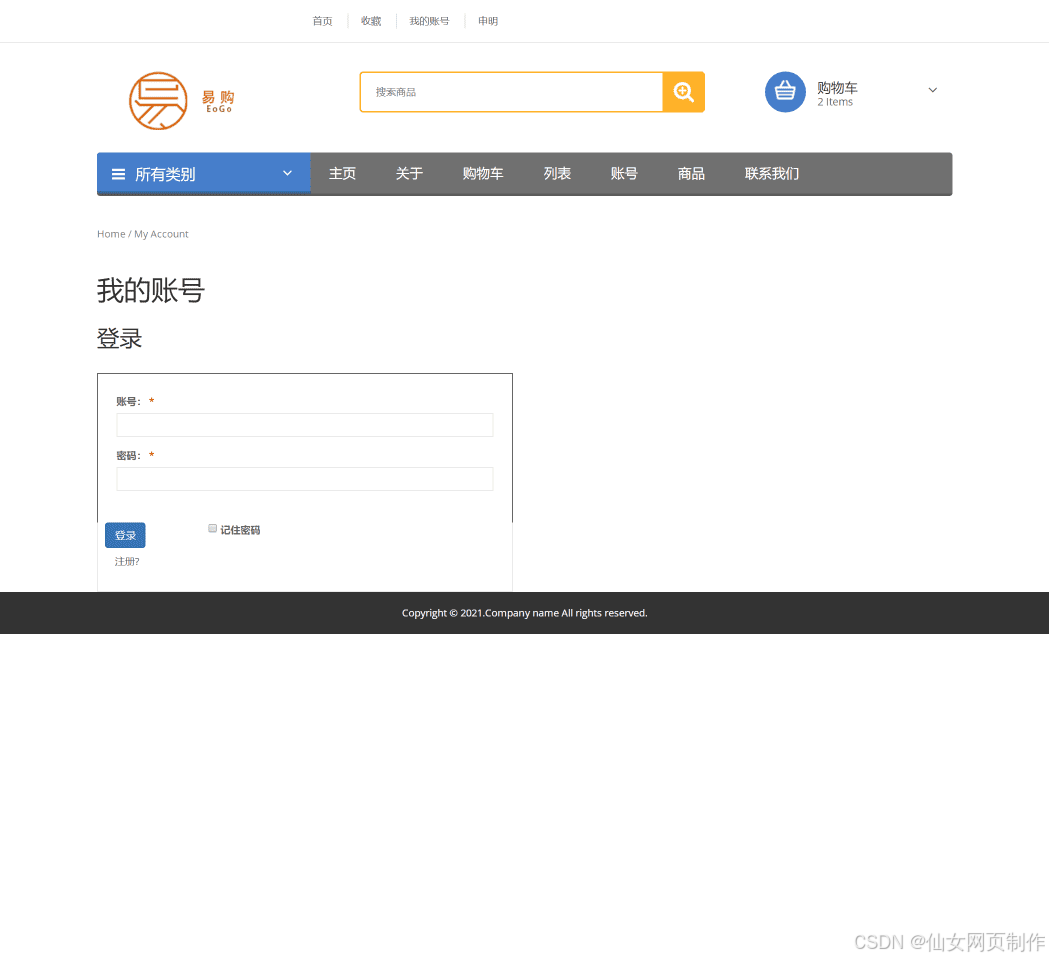Click the EoGo logo

[x=181, y=101]
